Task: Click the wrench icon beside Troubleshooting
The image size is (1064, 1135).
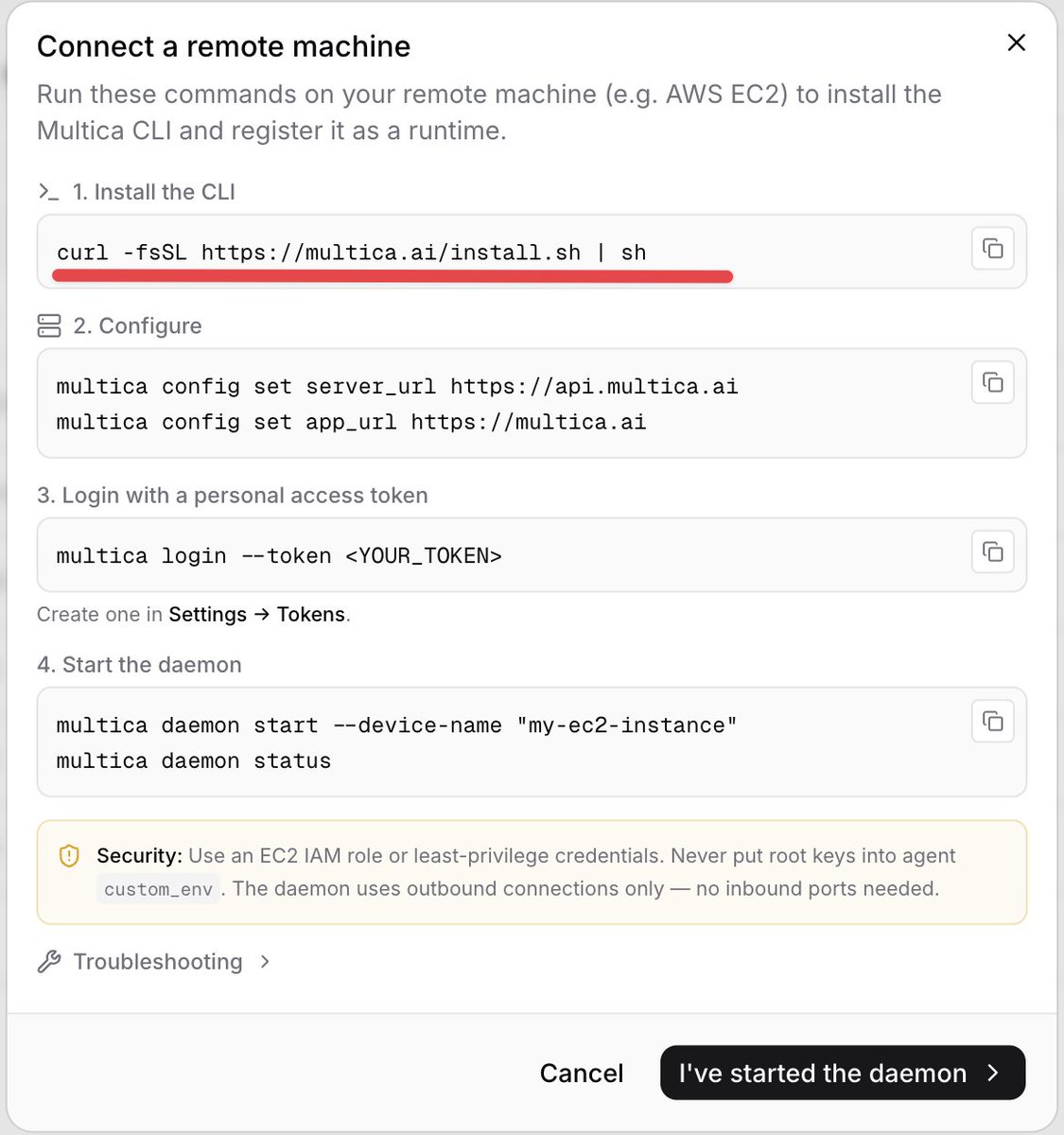Action: coord(49,962)
